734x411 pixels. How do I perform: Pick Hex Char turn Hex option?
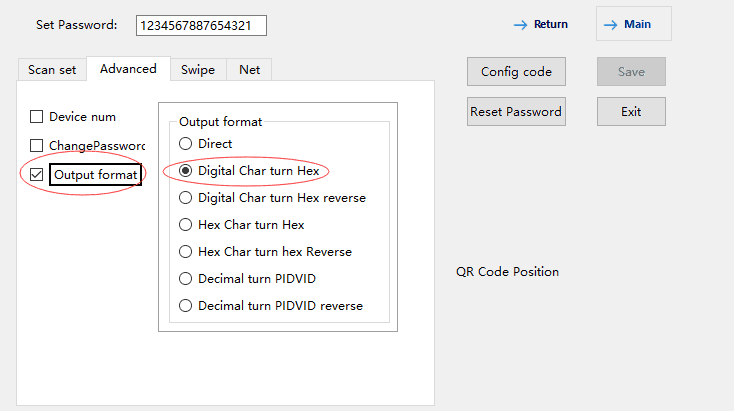click(186, 225)
